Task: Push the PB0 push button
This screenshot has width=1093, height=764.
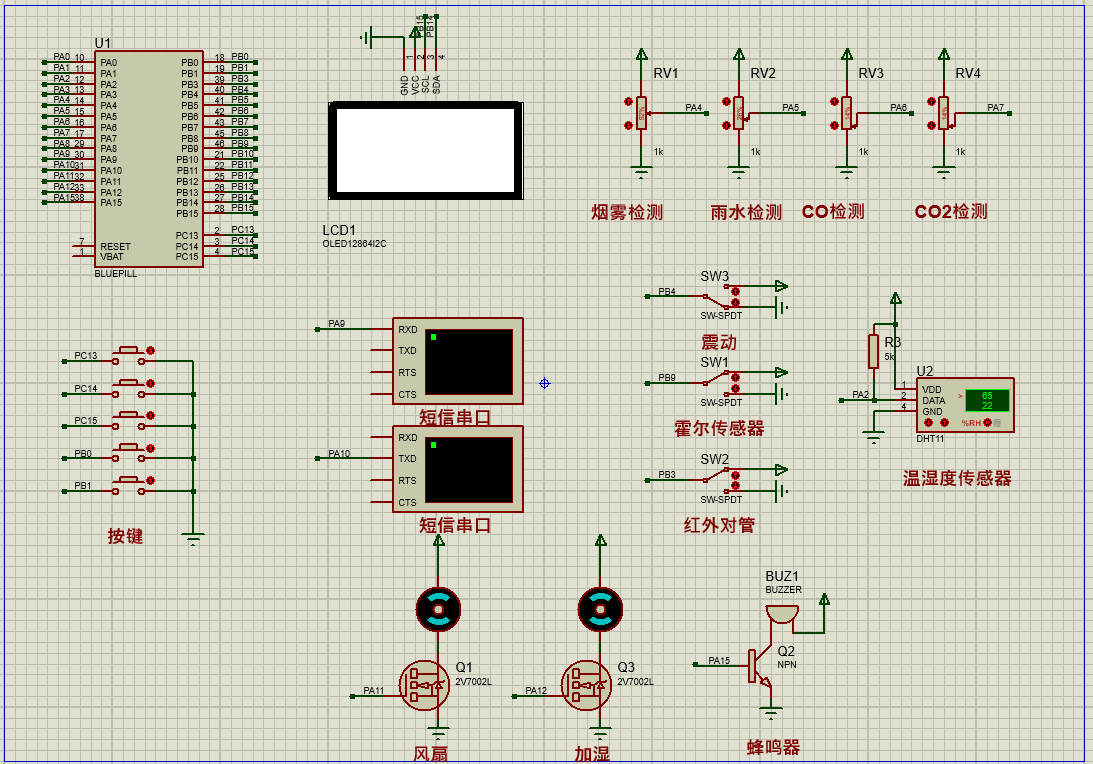Action: click(128, 452)
